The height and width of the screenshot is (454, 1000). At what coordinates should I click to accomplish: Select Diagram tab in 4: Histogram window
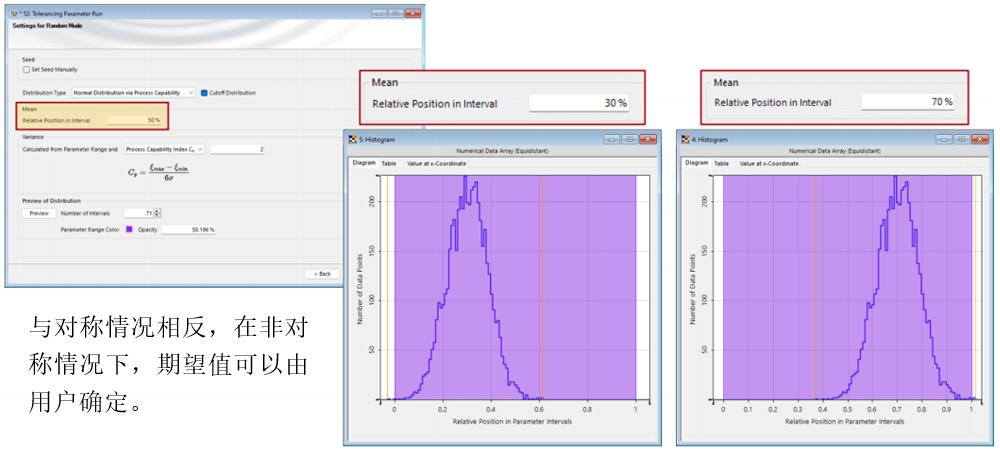(x=696, y=163)
